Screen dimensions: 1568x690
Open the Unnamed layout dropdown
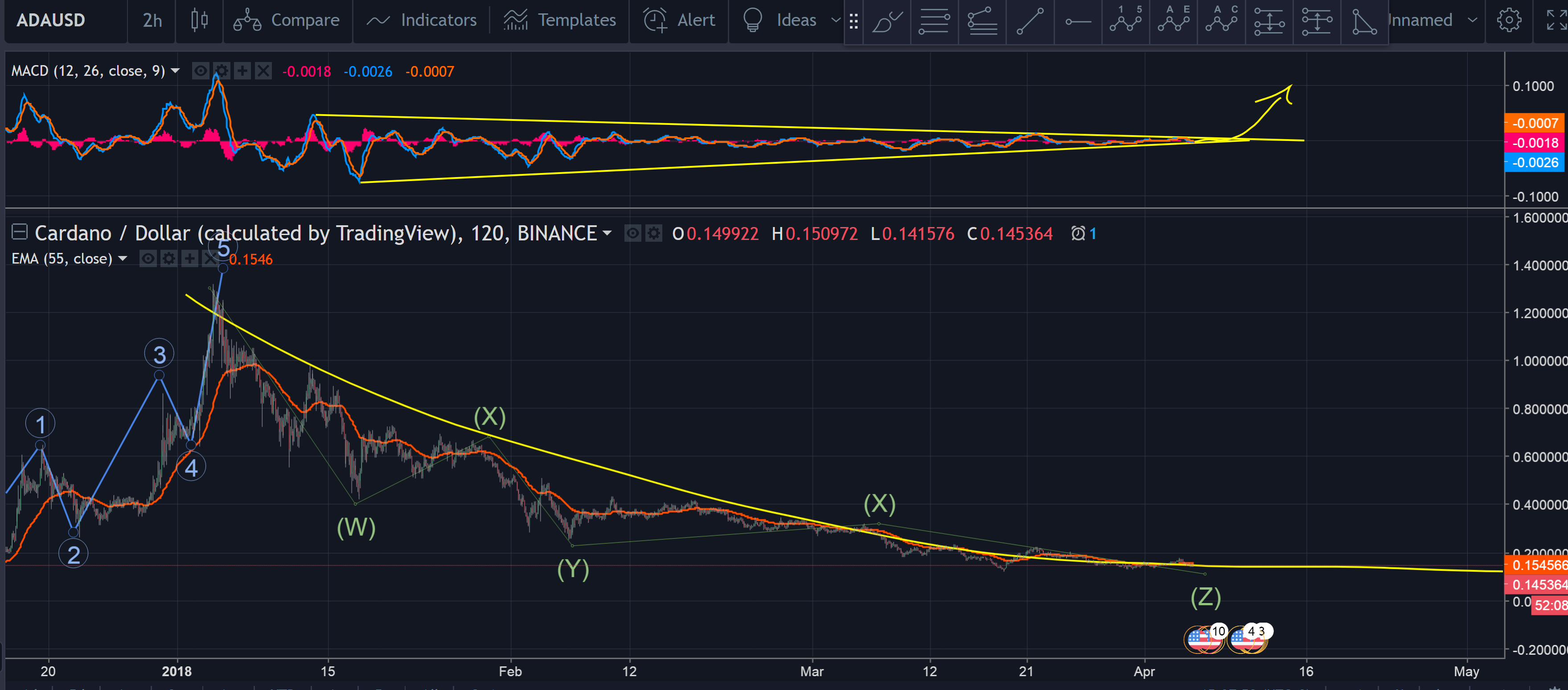pos(1472,20)
